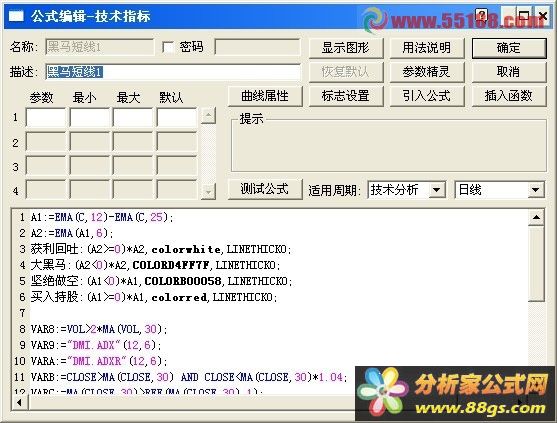This screenshot has height=423, width=557.
Task: Confirm with the 确定 button
Action: tap(509, 48)
